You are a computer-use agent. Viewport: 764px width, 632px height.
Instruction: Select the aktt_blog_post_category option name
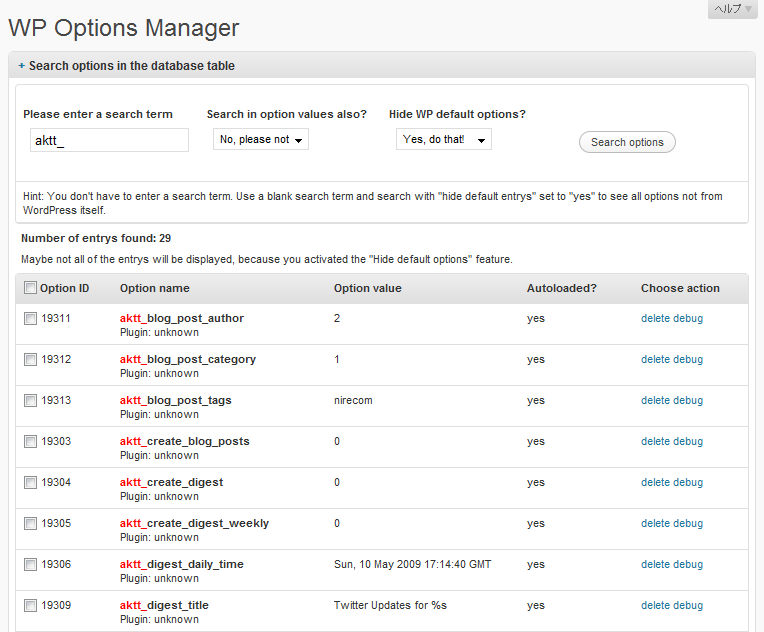click(188, 359)
